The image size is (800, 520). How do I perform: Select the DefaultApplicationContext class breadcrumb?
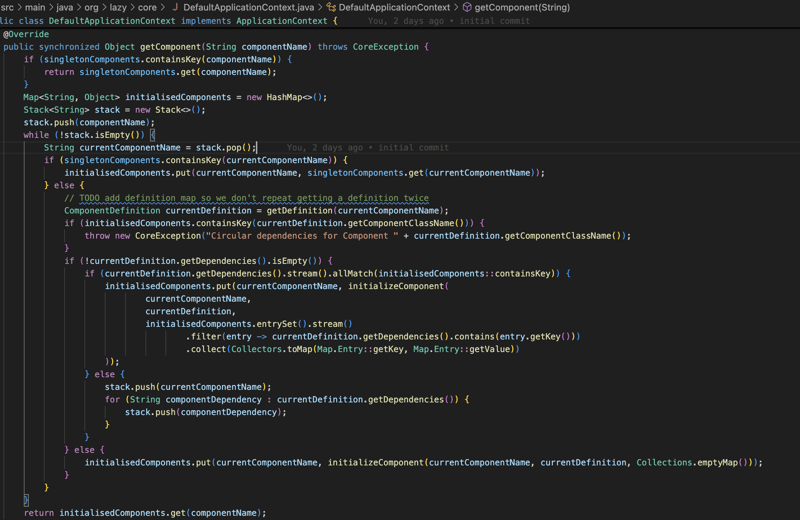tap(394, 7)
